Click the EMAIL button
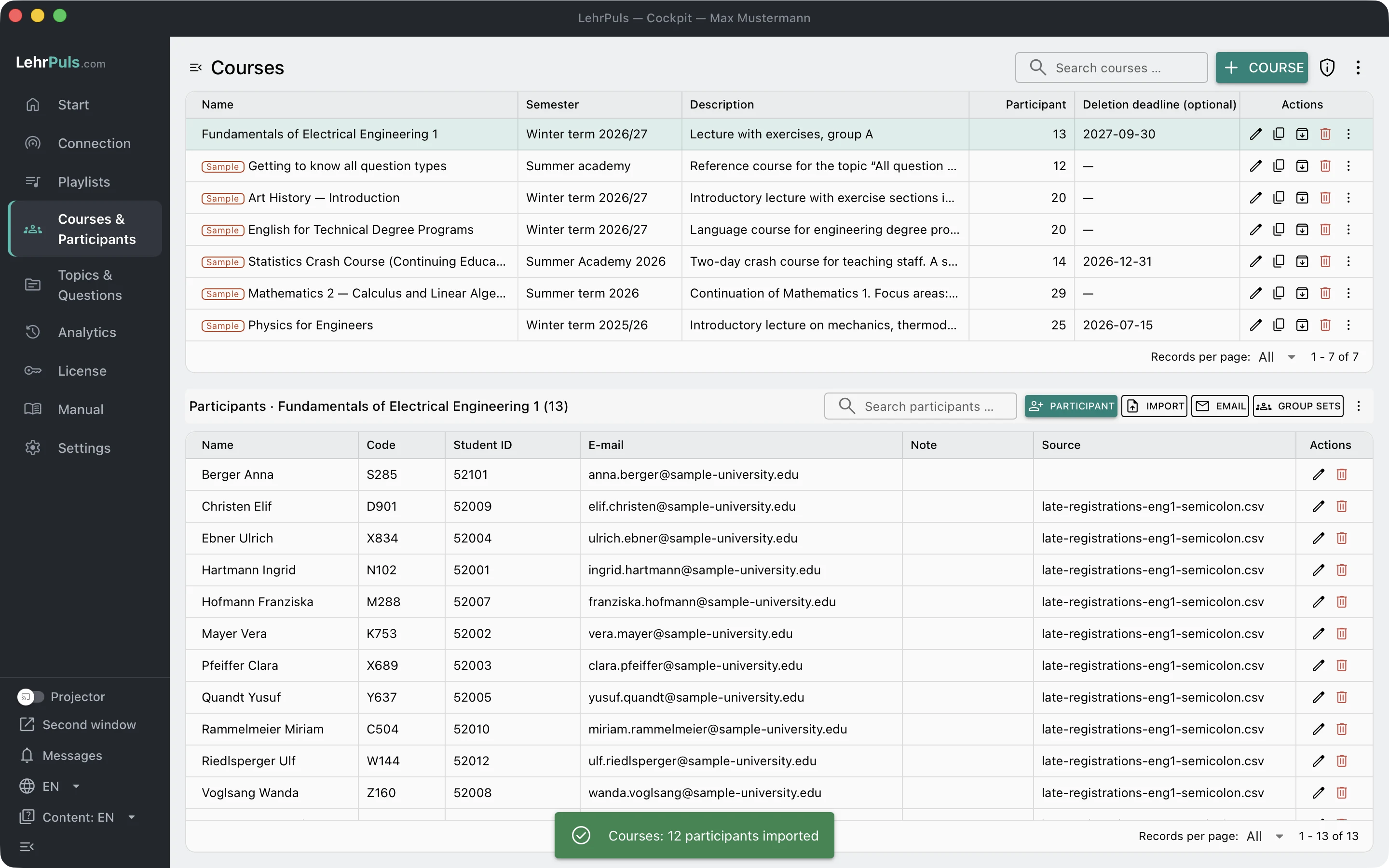 [1220, 406]
